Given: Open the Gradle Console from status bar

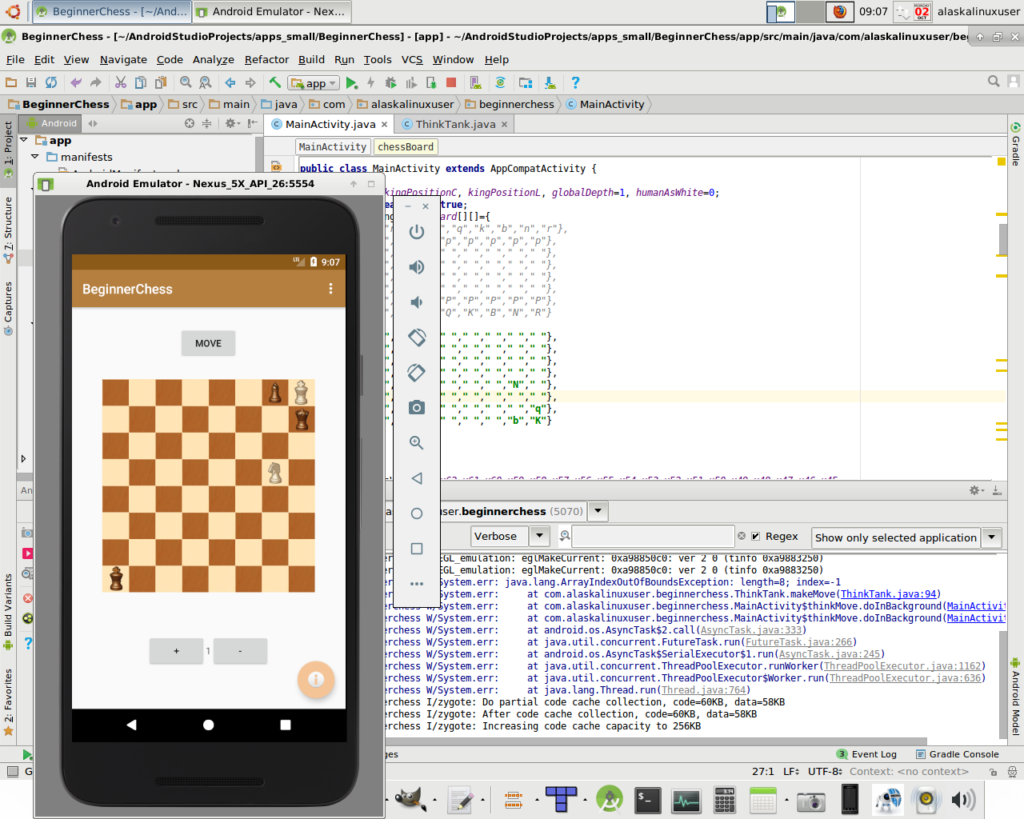Looking at the screenshot, I should 958,754.
